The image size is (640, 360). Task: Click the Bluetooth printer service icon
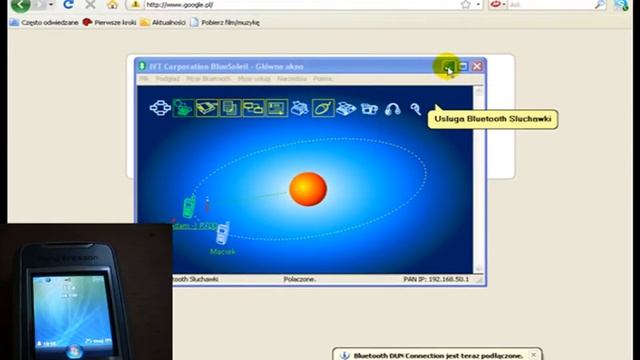coord(300,108)
